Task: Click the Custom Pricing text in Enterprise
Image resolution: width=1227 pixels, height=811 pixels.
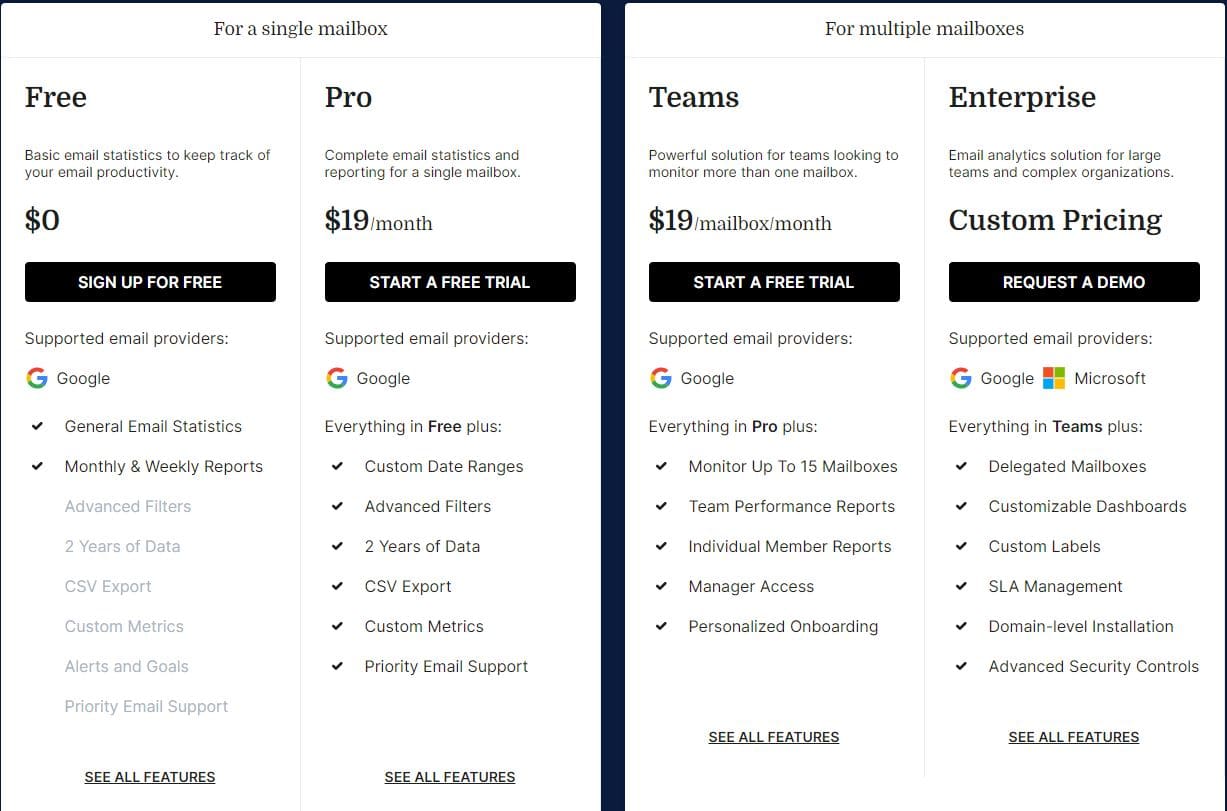Action: [x=1054, y=220]
